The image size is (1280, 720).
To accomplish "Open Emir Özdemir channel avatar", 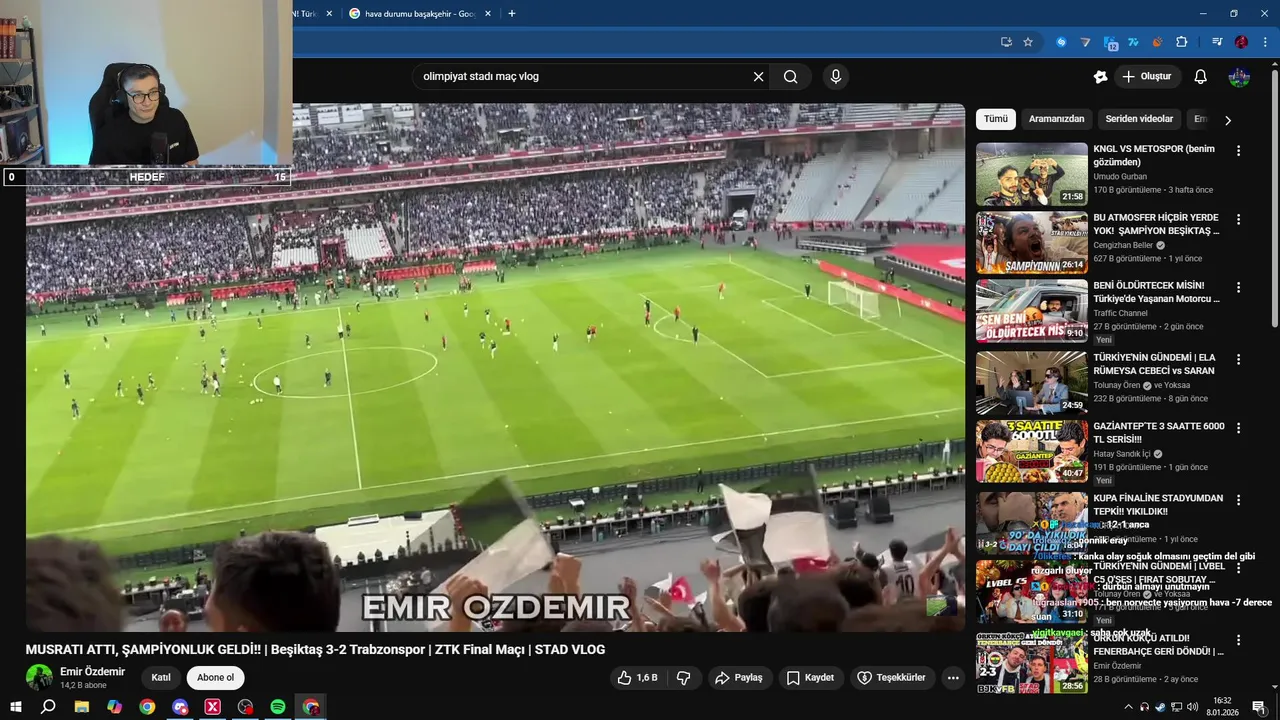I will tap(39, 678).
